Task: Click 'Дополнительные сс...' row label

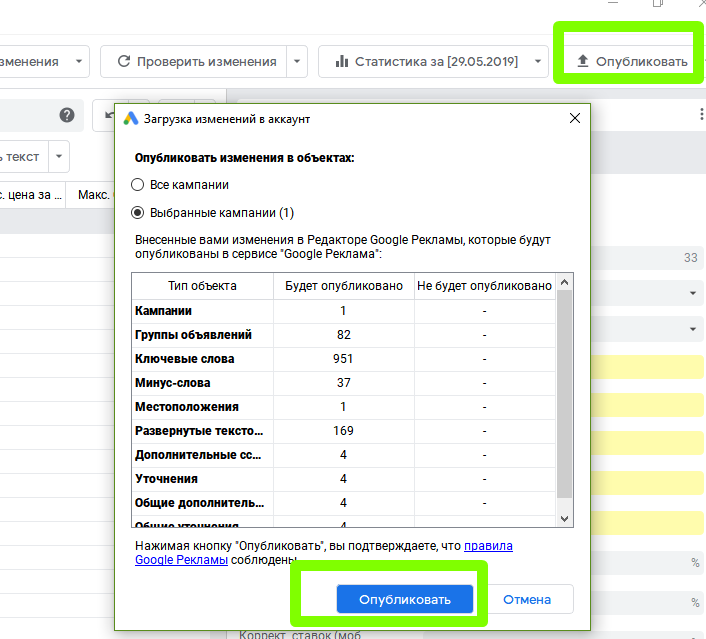Action: pyautogui.click(x=198, y=455)
